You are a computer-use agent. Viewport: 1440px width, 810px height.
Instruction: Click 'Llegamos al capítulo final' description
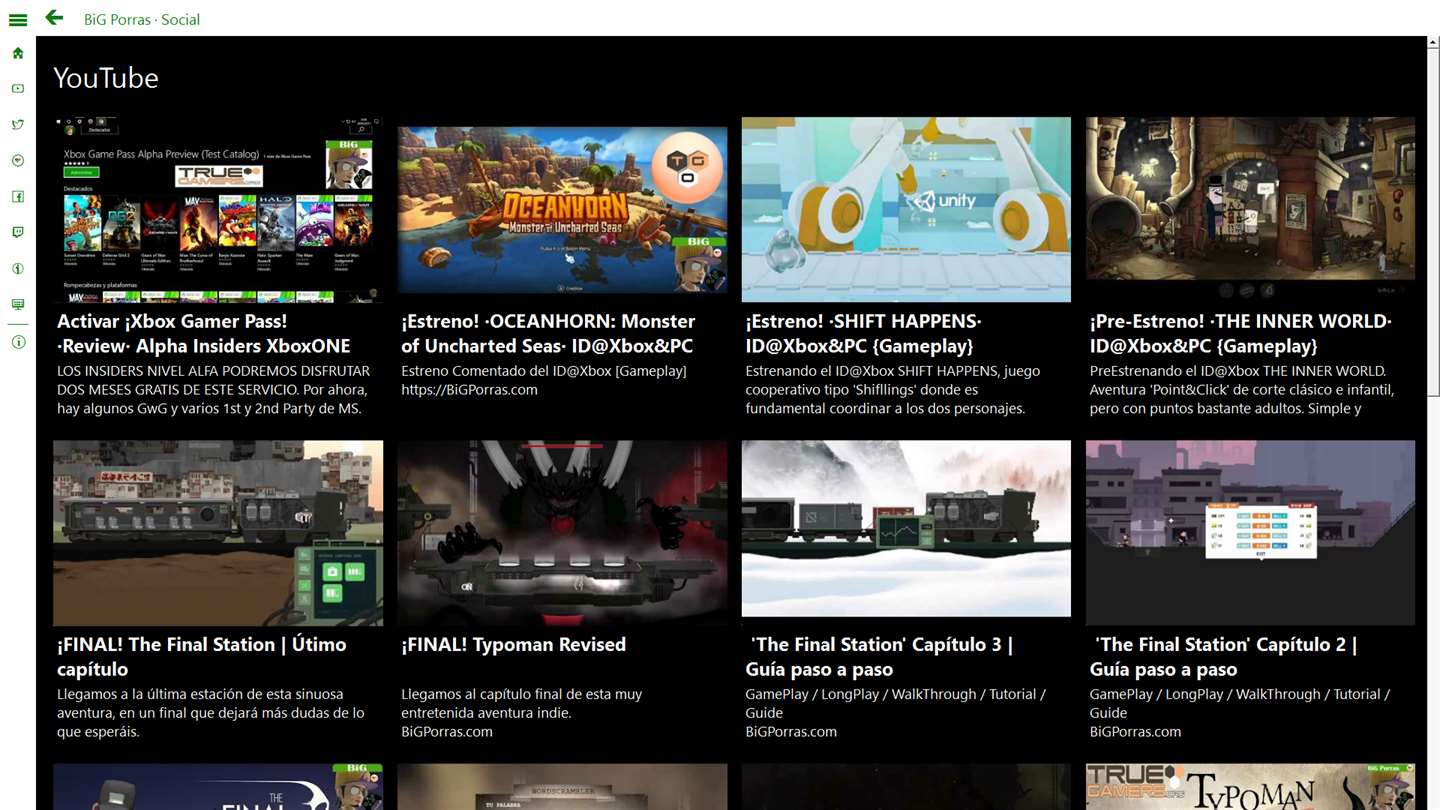pyautogui.click(x=521, y=703)
